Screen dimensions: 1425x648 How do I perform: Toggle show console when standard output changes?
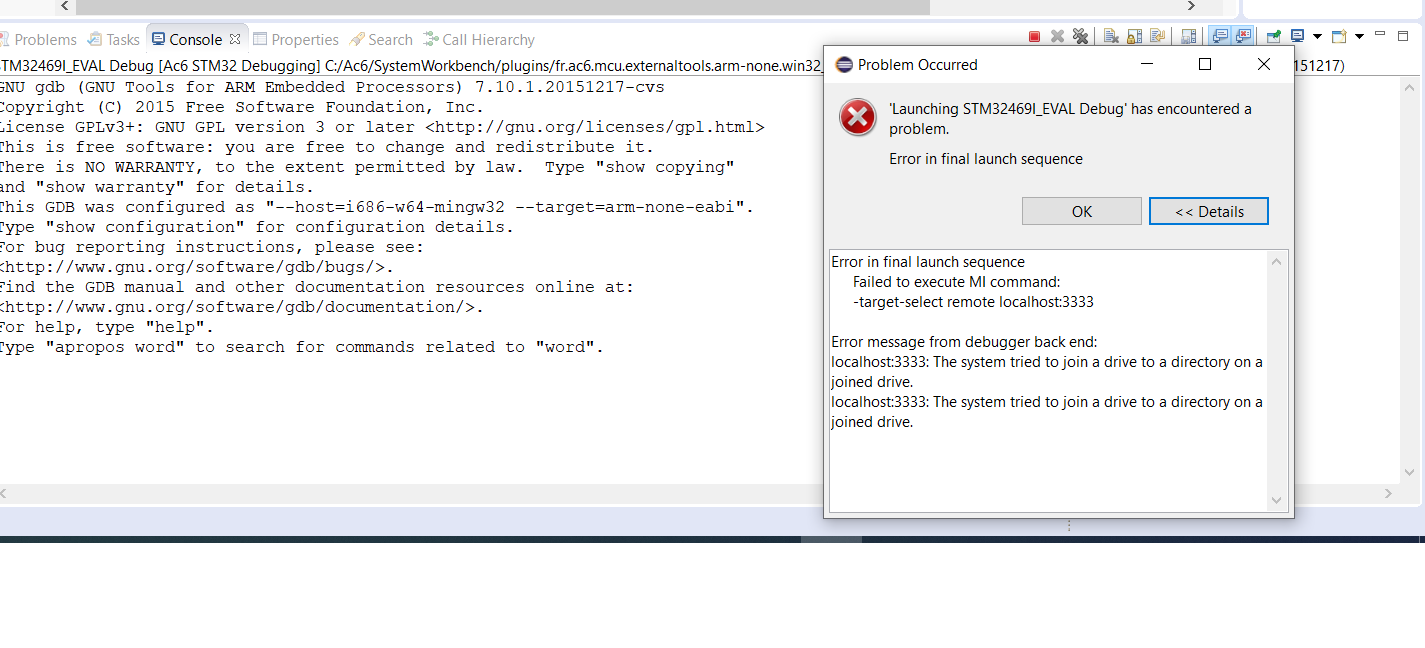tap(1220, 37)
